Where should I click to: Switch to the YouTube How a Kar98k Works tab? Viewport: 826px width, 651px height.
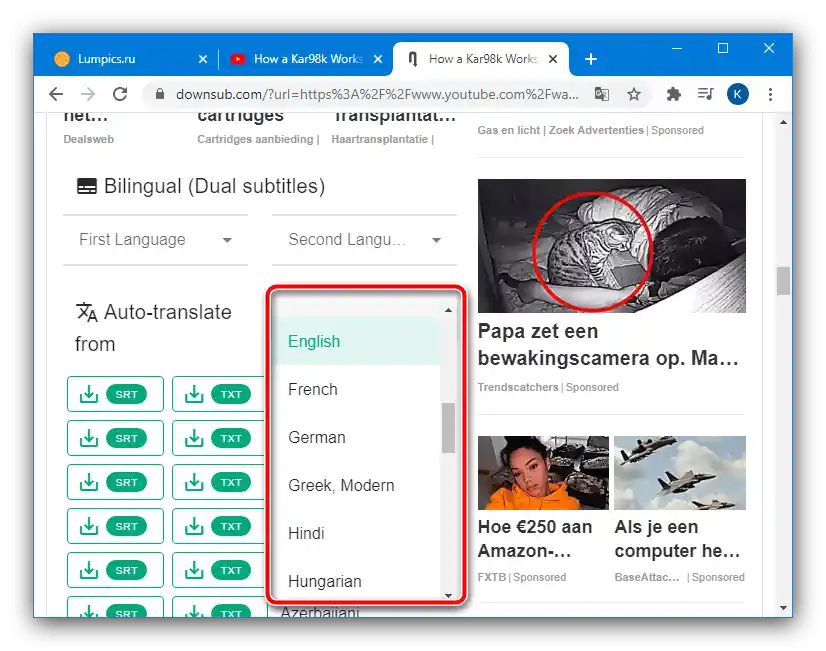click(x=304, y=59)
